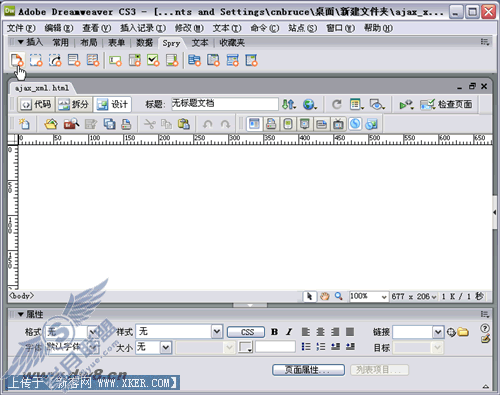Switch to 拆分 split view
Screen dimensions: 500x395
point(74,104)
